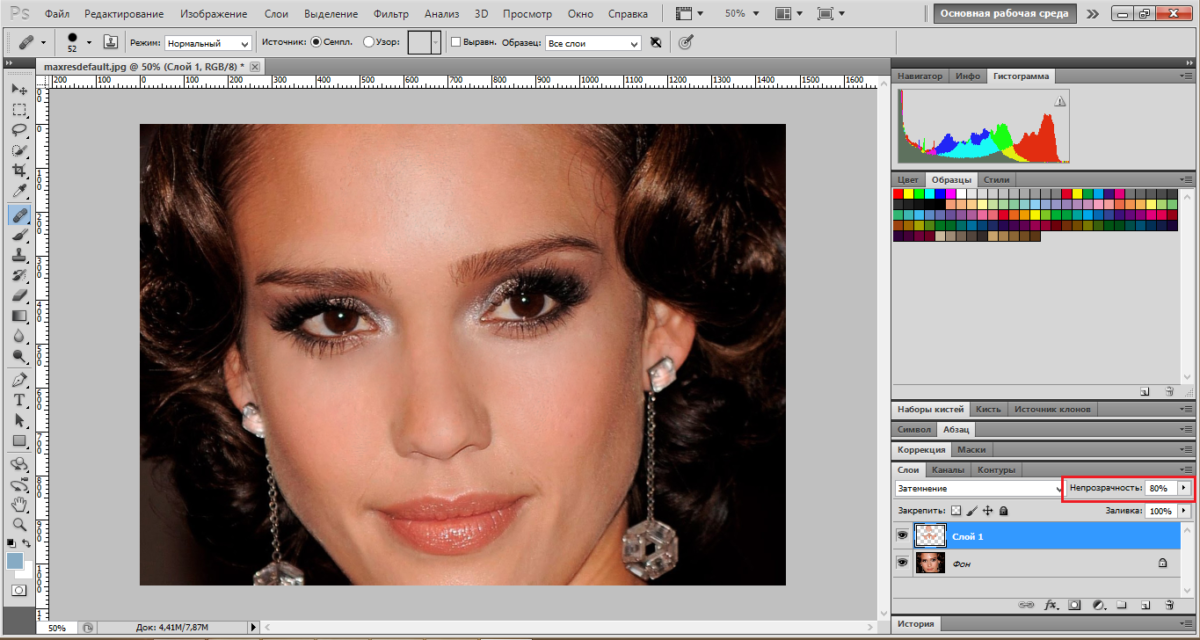
Task: Open the Образец dropdown showing Все слои
Action: point(592,44)
